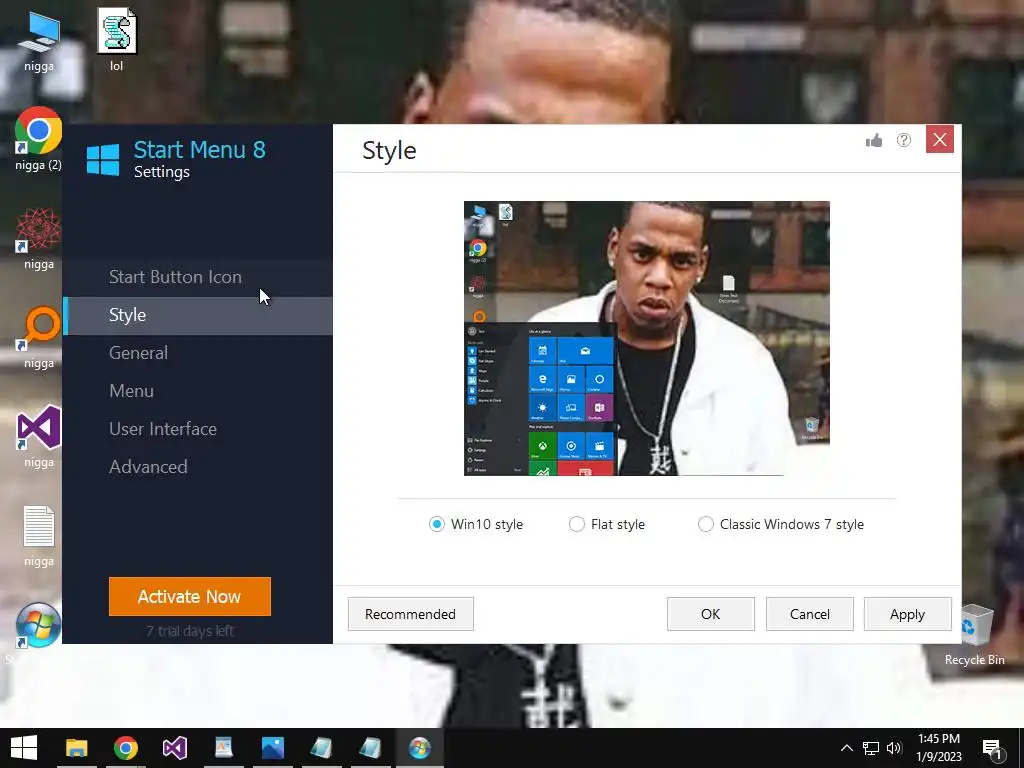Open Visual Studio from the taskbar
This screenshot has width=1024, height=768.
175,748
